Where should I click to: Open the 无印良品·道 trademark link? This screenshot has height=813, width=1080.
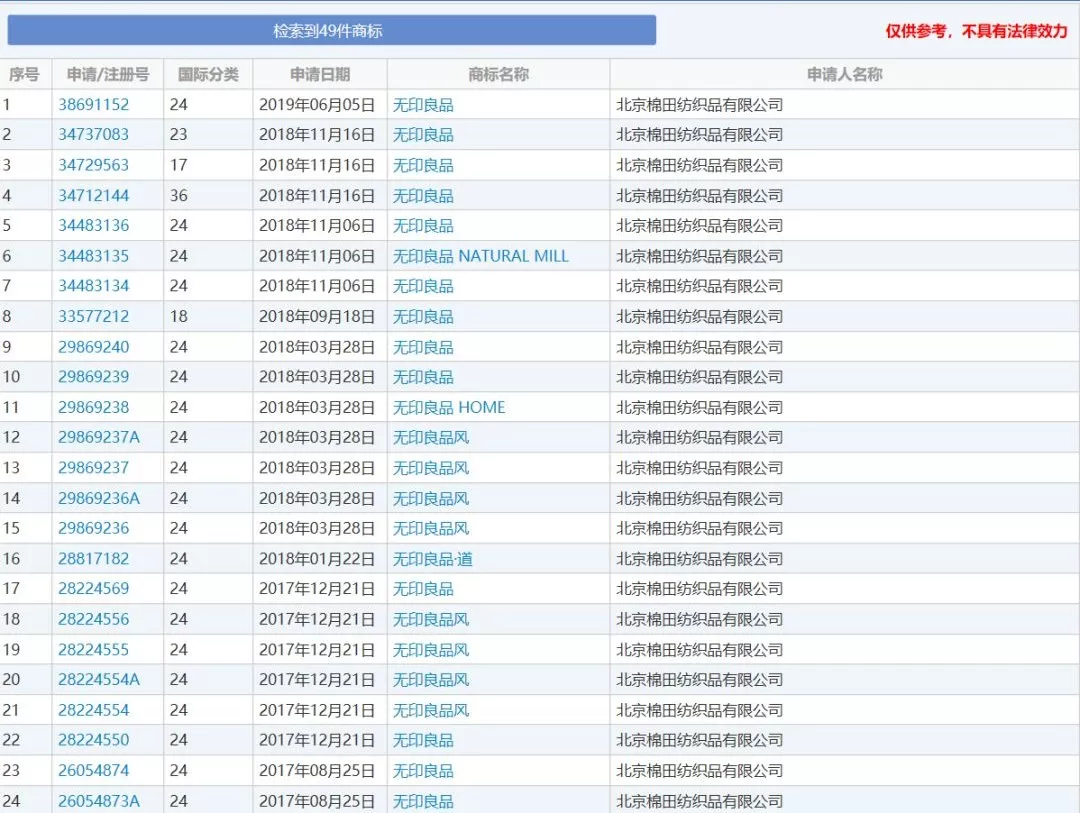(433, 559)
